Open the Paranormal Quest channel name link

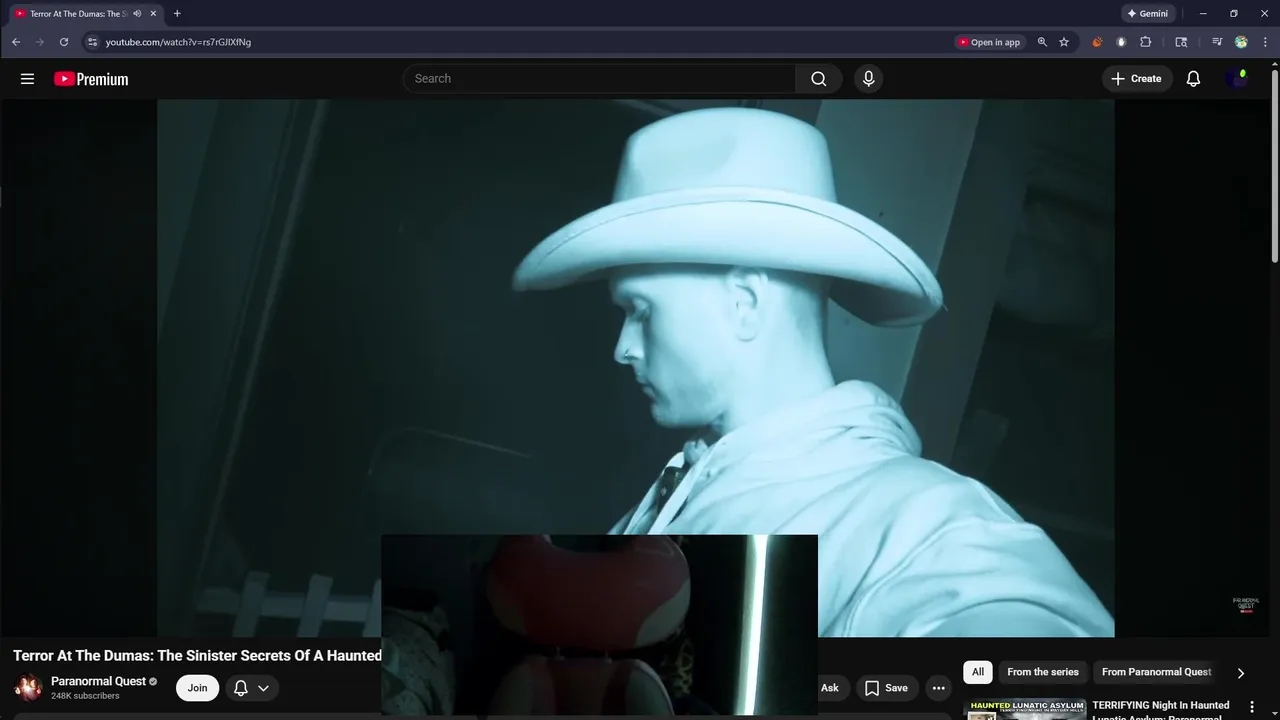coord(98,681)
